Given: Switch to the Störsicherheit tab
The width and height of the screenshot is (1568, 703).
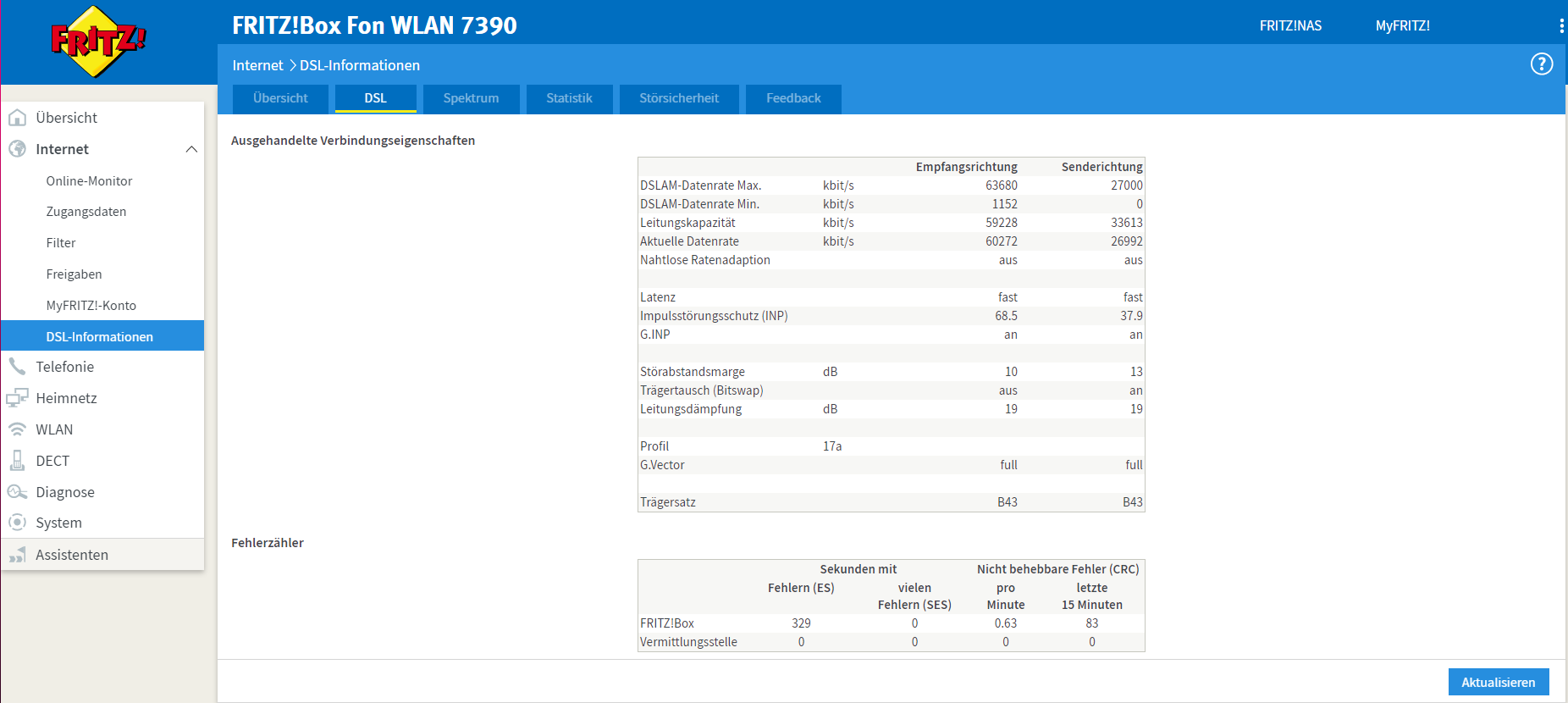Looking at the screenshot, I should click(679, 98).
